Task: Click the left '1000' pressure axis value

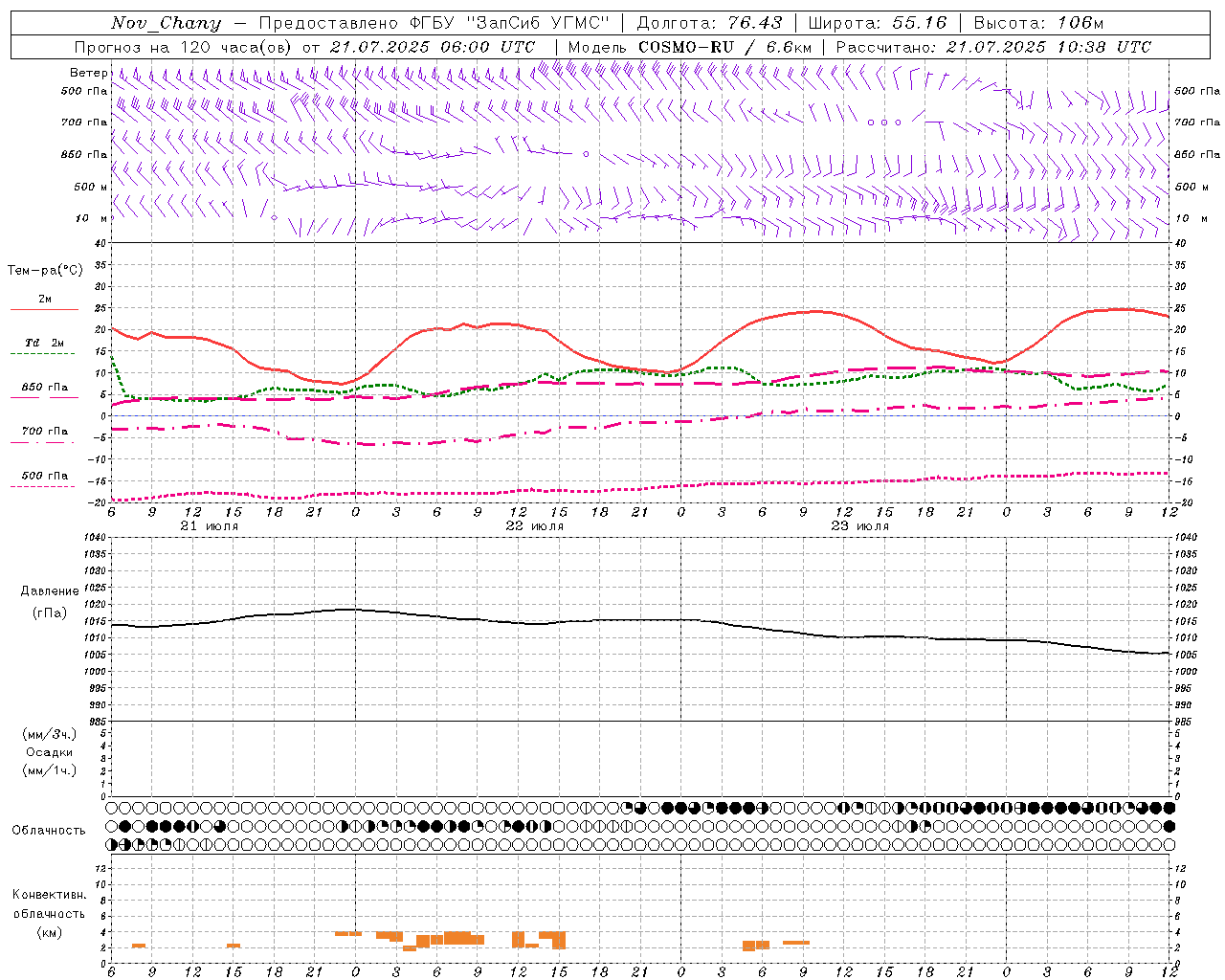Action: pyautogui.click(x=95, y=672)
